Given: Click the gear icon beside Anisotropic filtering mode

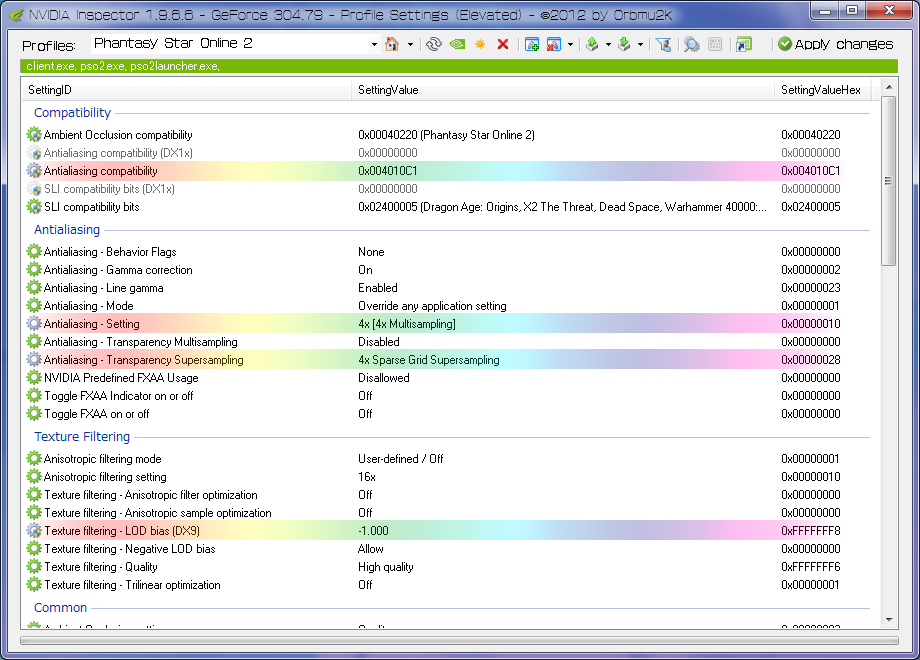Looking at the screenshot, I should click(34, 459).
